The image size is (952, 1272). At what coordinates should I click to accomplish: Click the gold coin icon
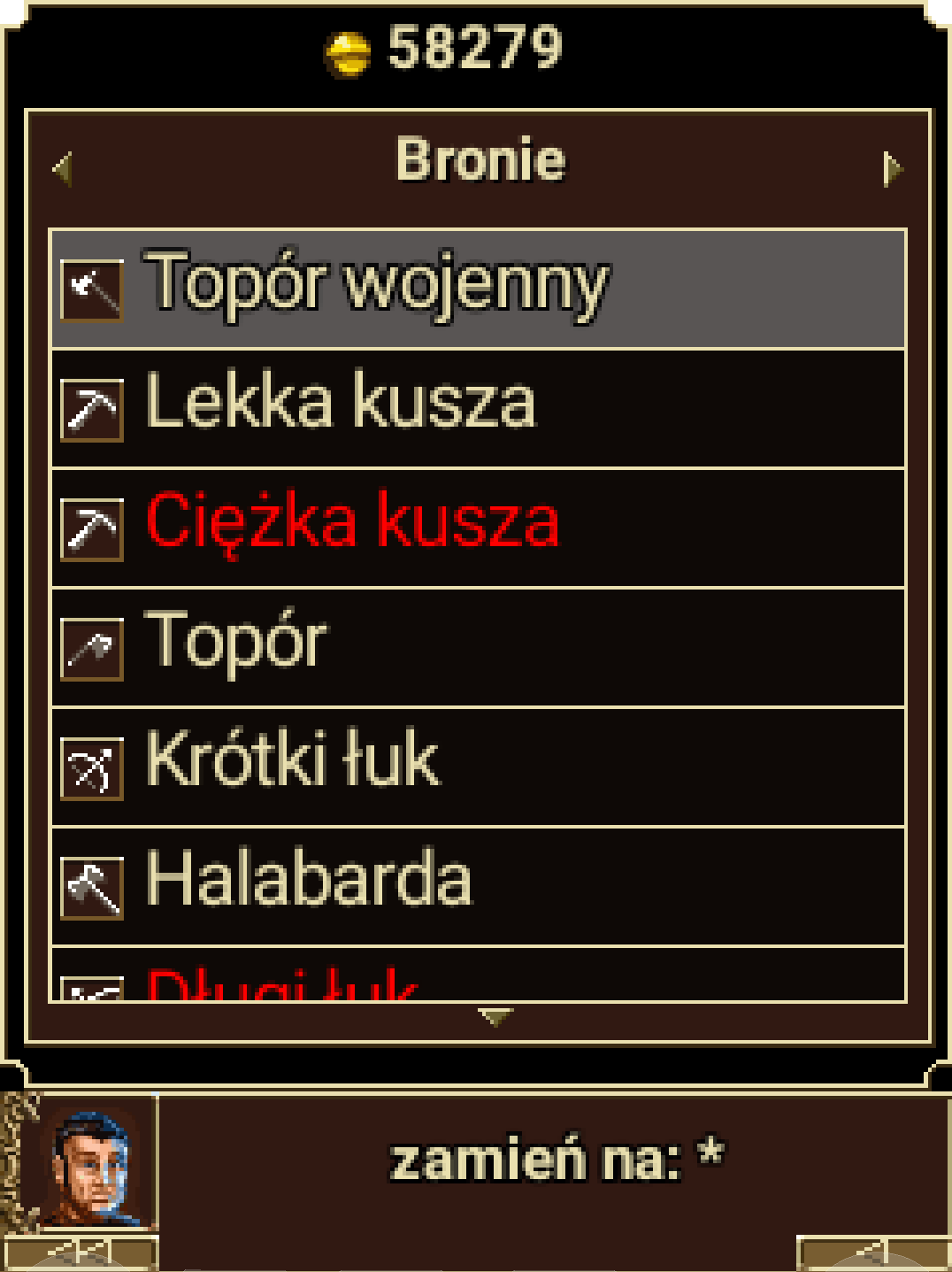coord(347,53)
